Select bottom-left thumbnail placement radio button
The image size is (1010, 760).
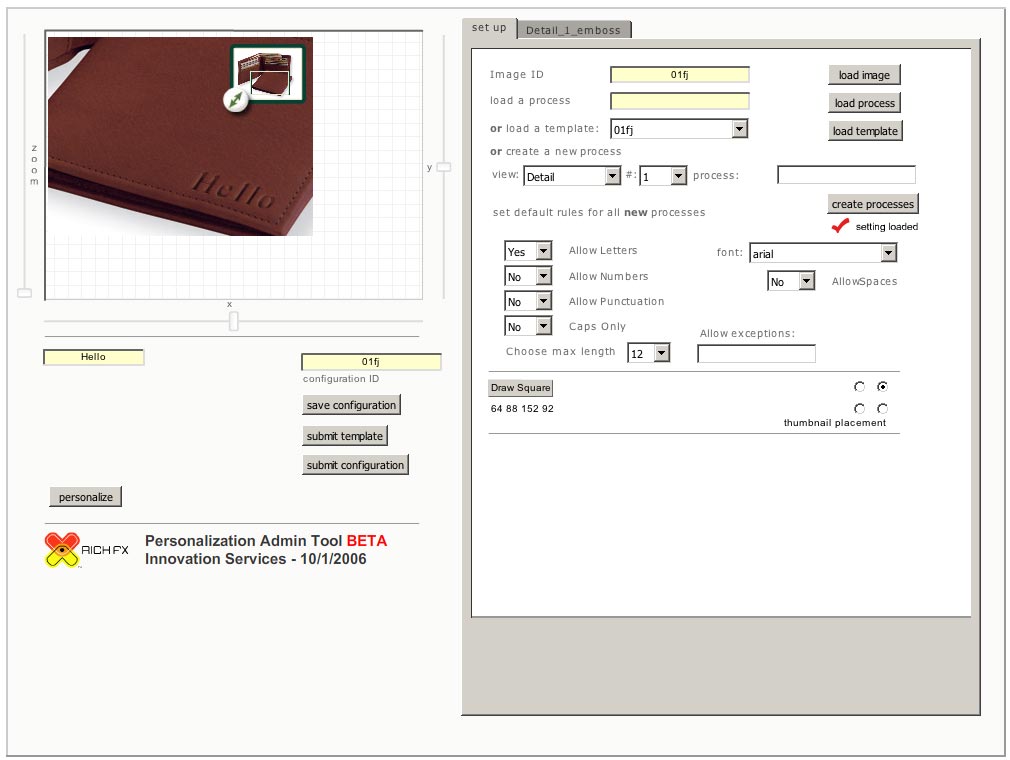click(x=859, y=408)
